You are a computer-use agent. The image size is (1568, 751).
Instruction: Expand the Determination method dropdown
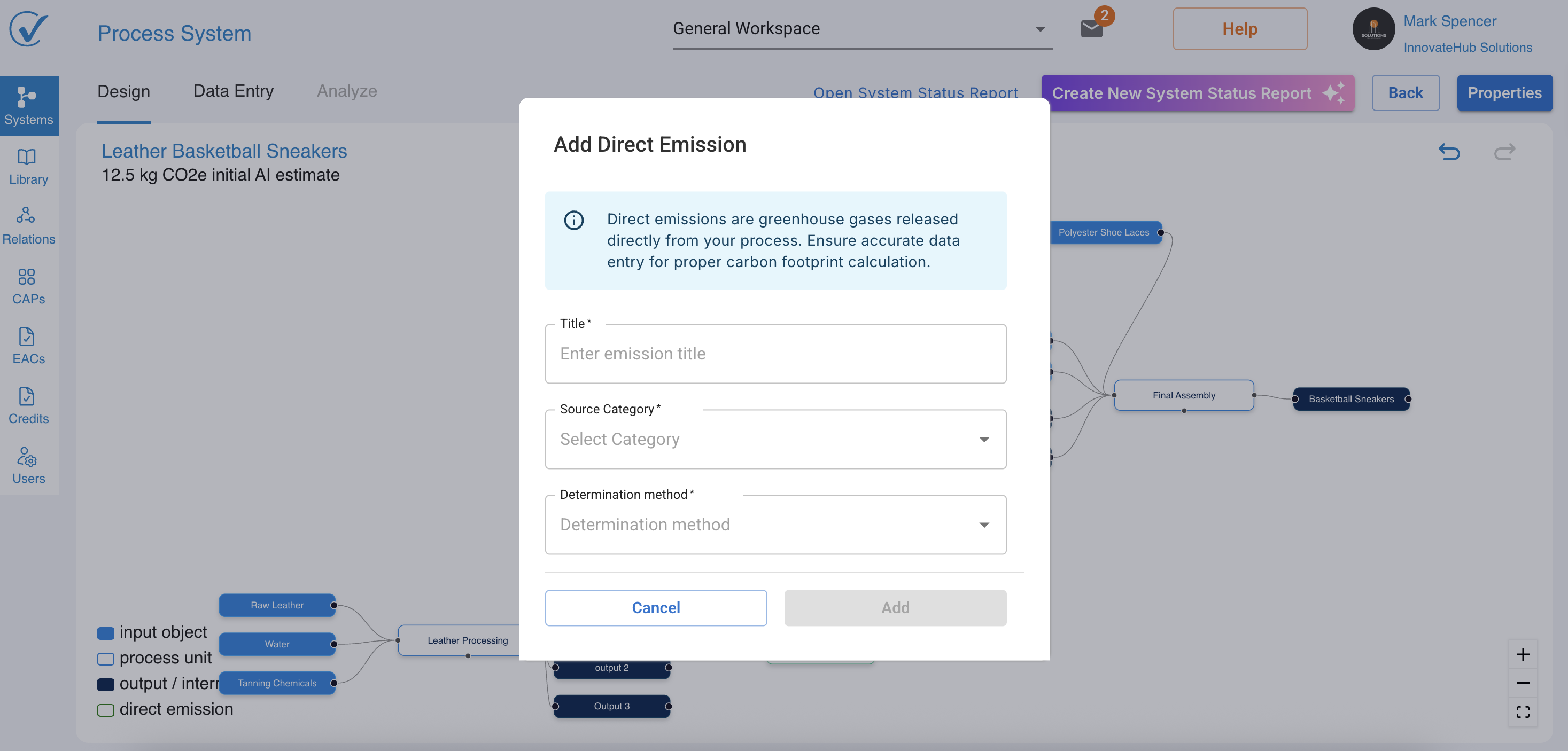coord(775,524)
